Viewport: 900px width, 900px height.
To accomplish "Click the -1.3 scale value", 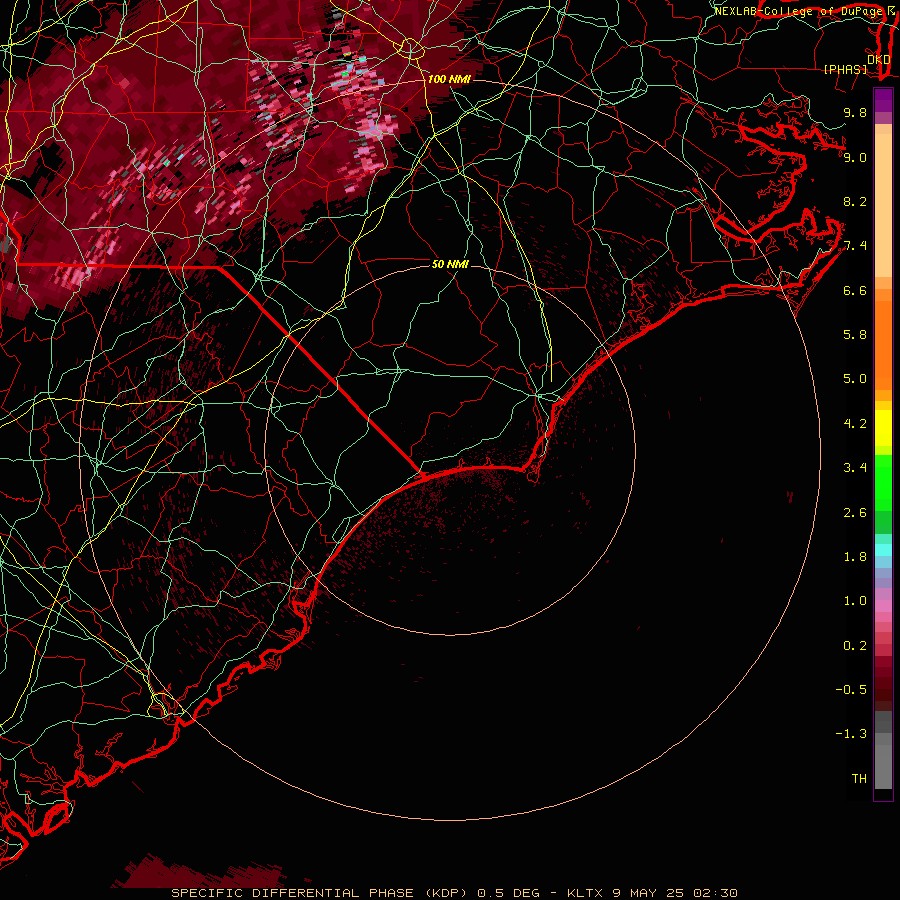I will [851, 734].
